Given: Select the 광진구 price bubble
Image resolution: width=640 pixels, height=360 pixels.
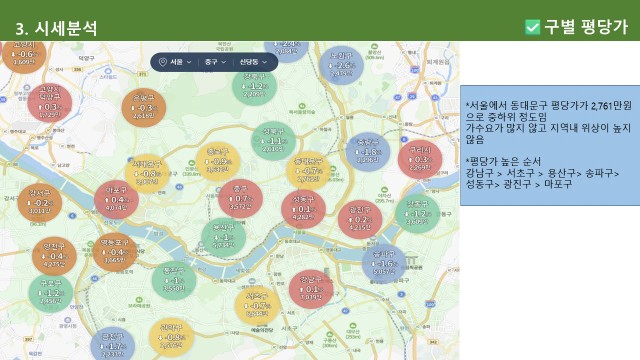Looking at the screenshot, I should [x=360, y=220].
